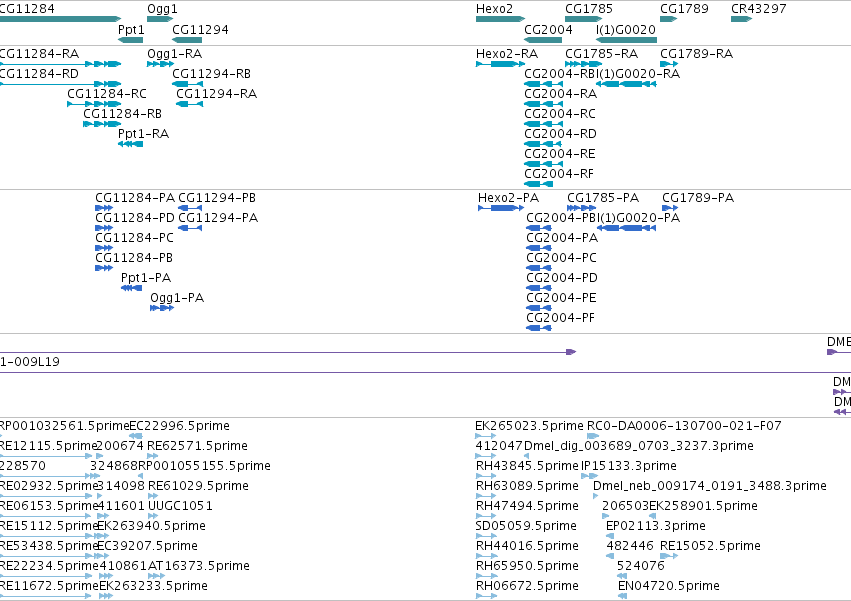Select the CR43297 gene label

759,9
